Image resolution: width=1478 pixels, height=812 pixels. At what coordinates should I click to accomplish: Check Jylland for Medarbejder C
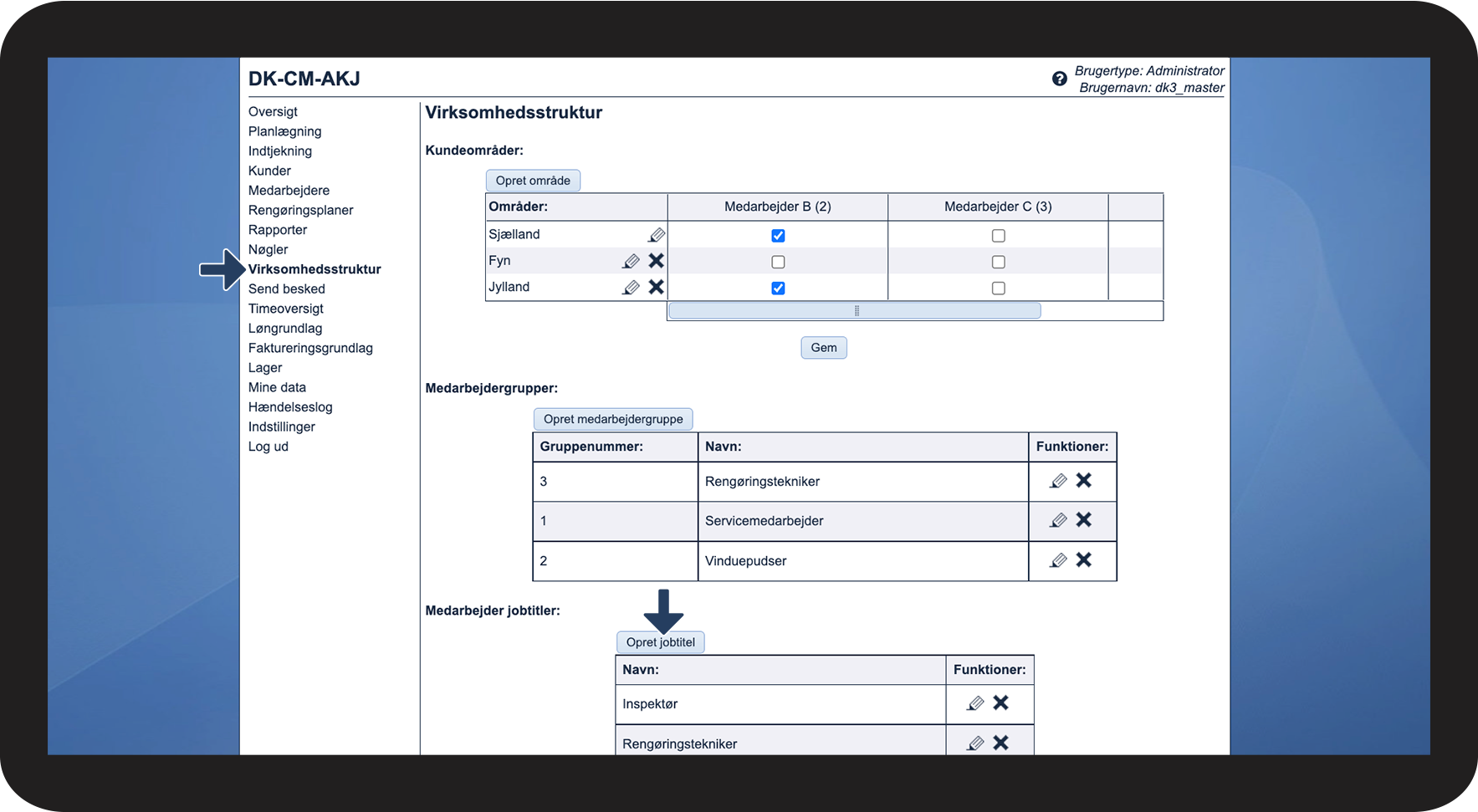coord(999,289)
